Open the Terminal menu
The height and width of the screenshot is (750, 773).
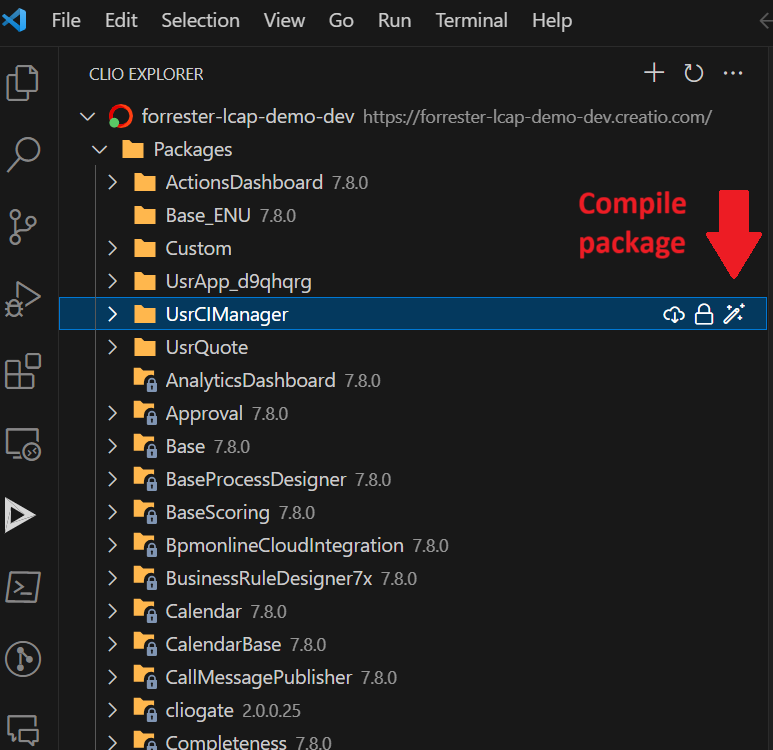471,20
